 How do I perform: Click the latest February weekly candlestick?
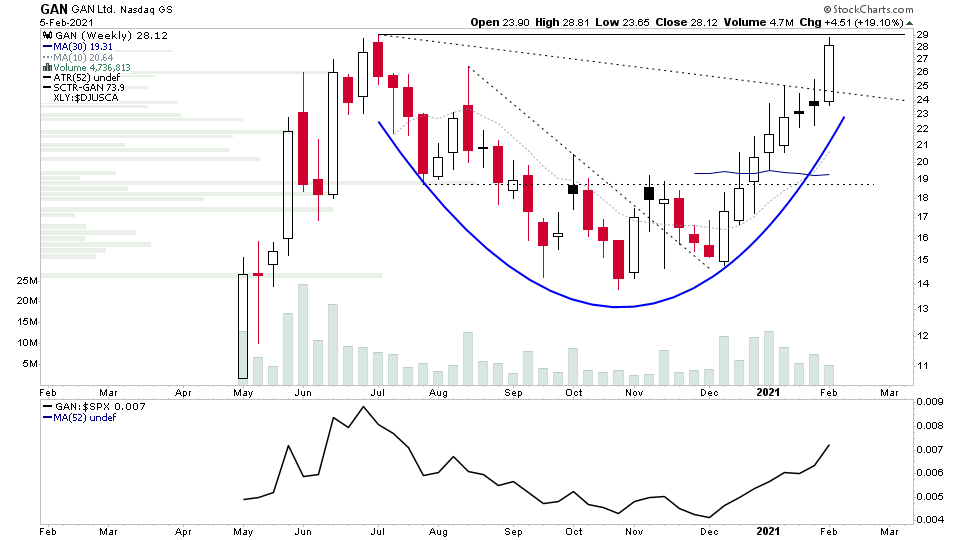pyautogui.click(x=829, y=72)
